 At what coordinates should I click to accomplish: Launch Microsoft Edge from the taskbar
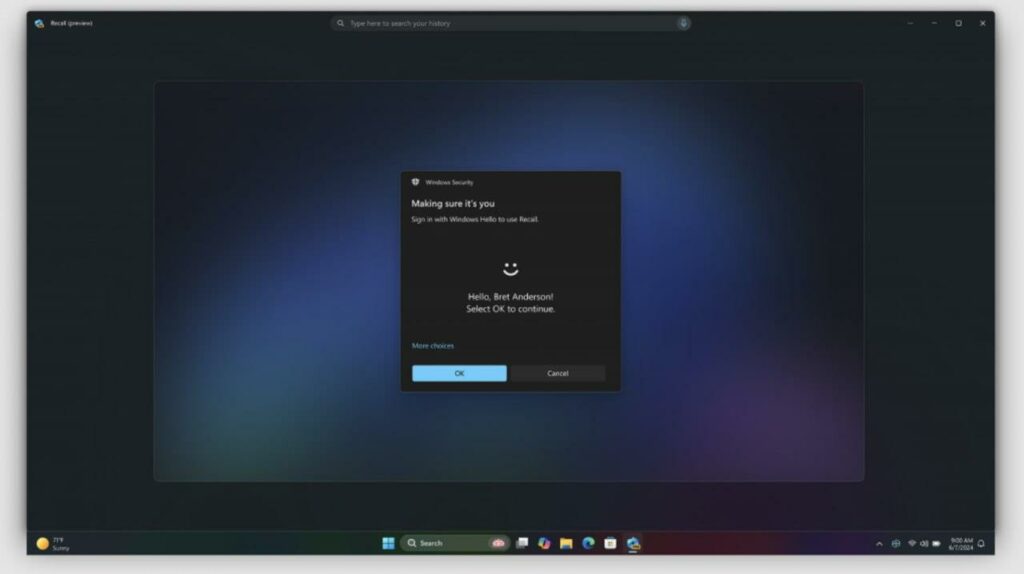pos(588,543)
